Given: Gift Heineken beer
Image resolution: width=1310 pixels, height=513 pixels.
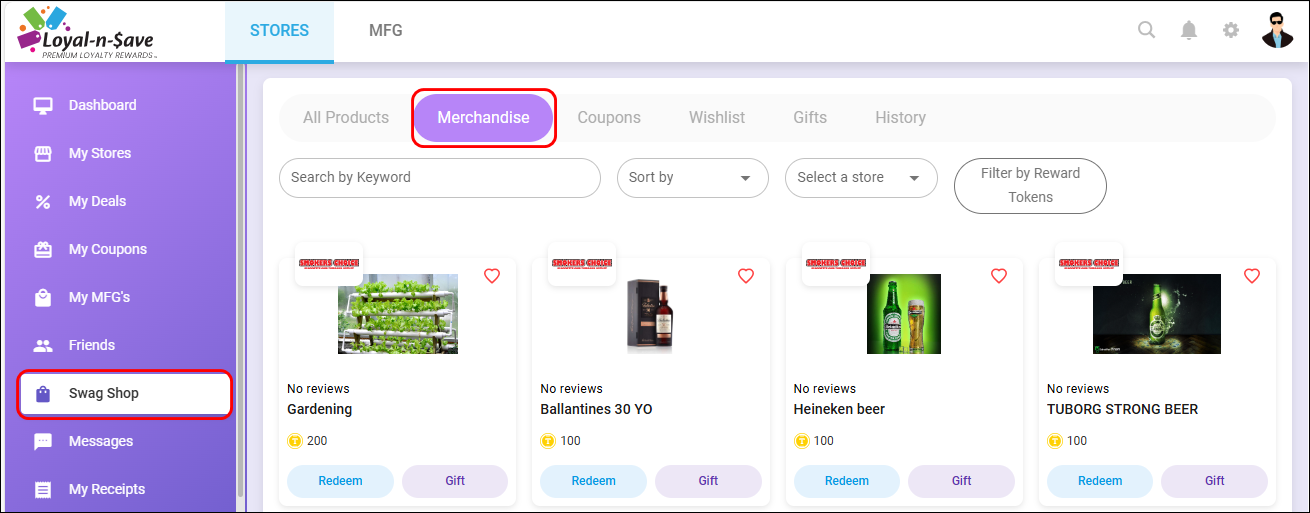Looking at the screenshot, I should [x=962, y=481].
